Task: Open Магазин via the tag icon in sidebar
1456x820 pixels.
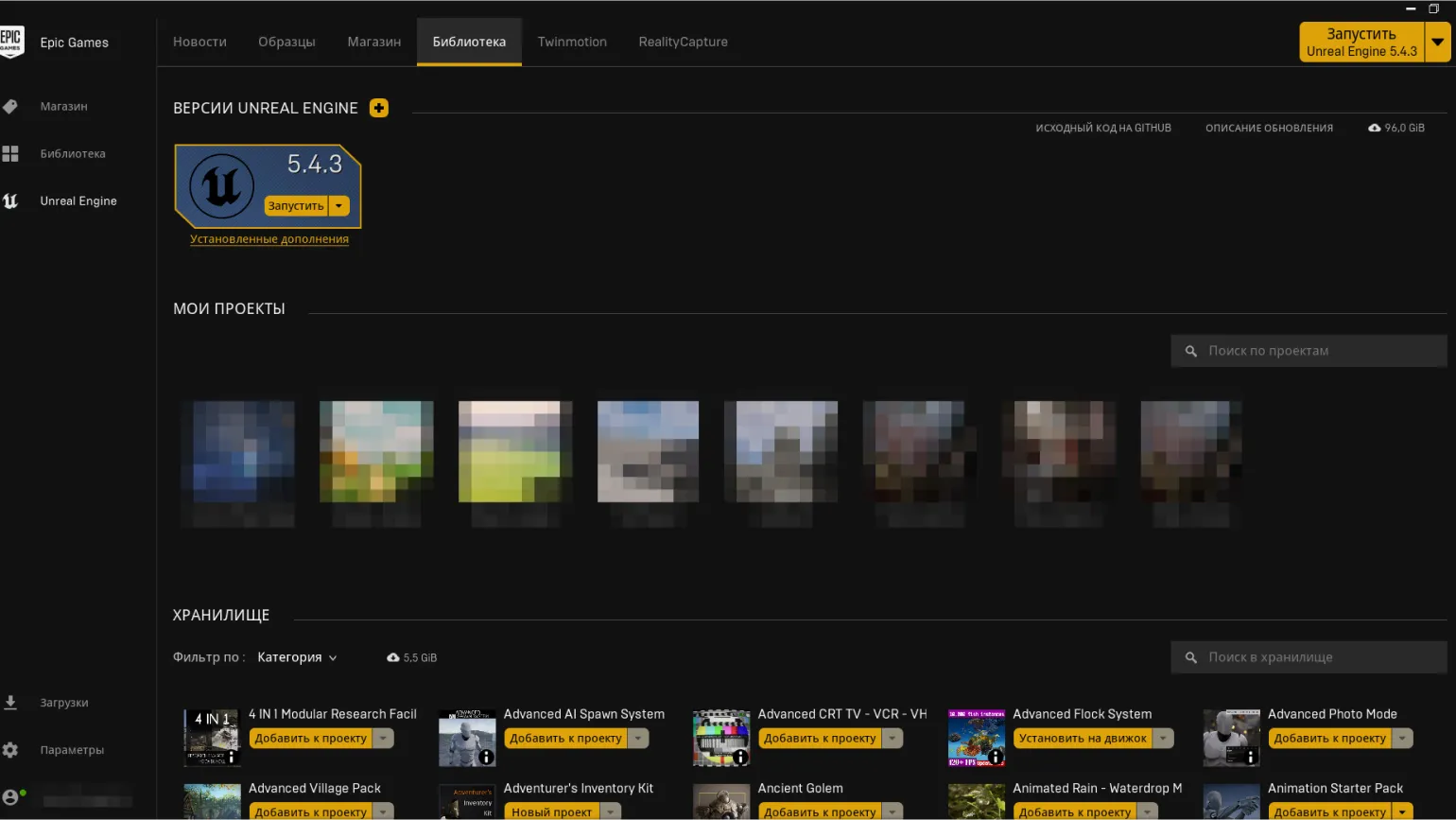Action: pos(10,107)
